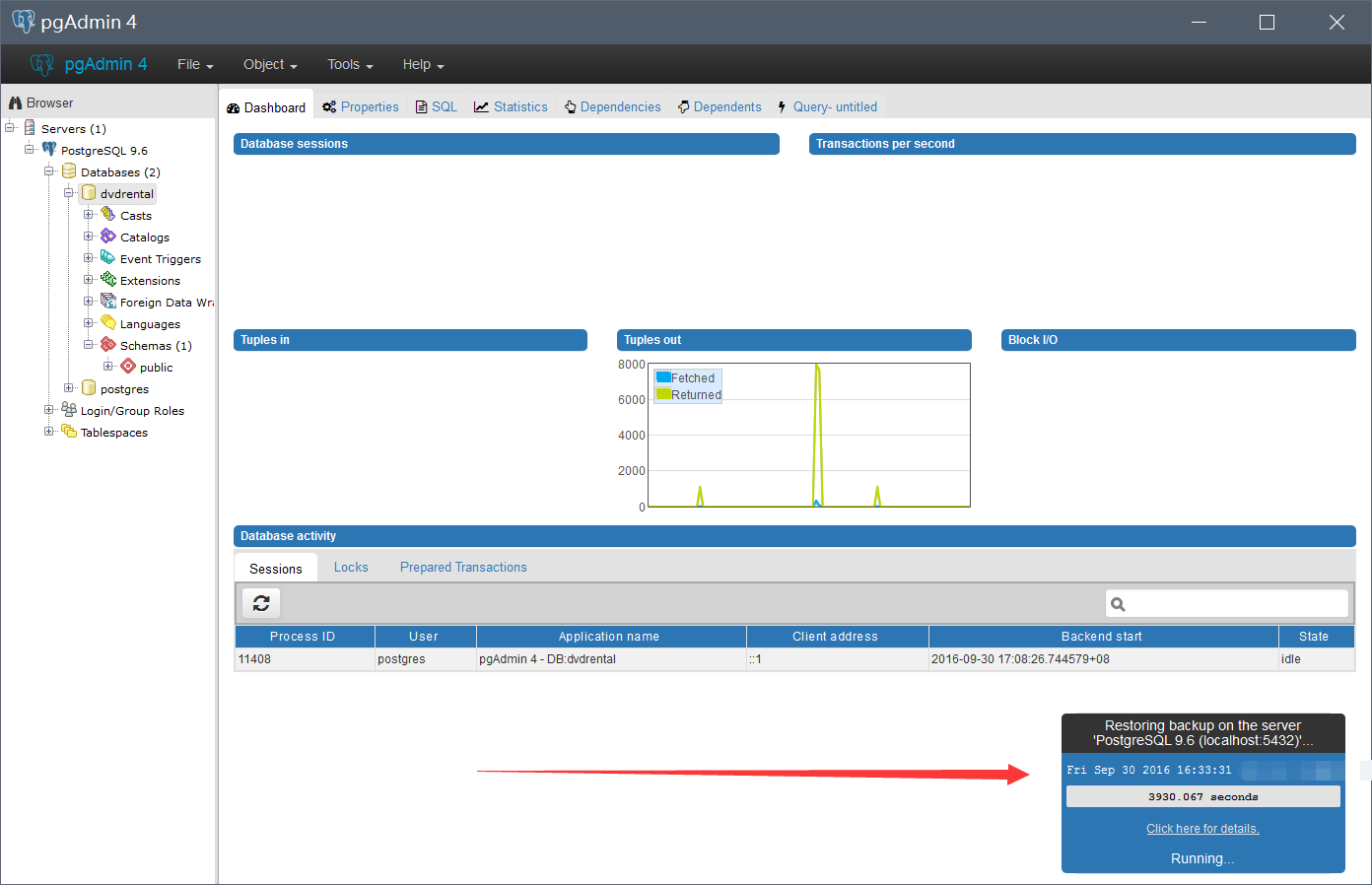Expand the public schema node
This screenshot has height=885, width=1372.
[x=108, y=367]
